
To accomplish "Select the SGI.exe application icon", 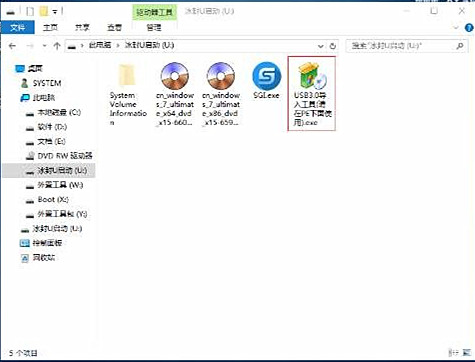I will (x=266, y=81).
